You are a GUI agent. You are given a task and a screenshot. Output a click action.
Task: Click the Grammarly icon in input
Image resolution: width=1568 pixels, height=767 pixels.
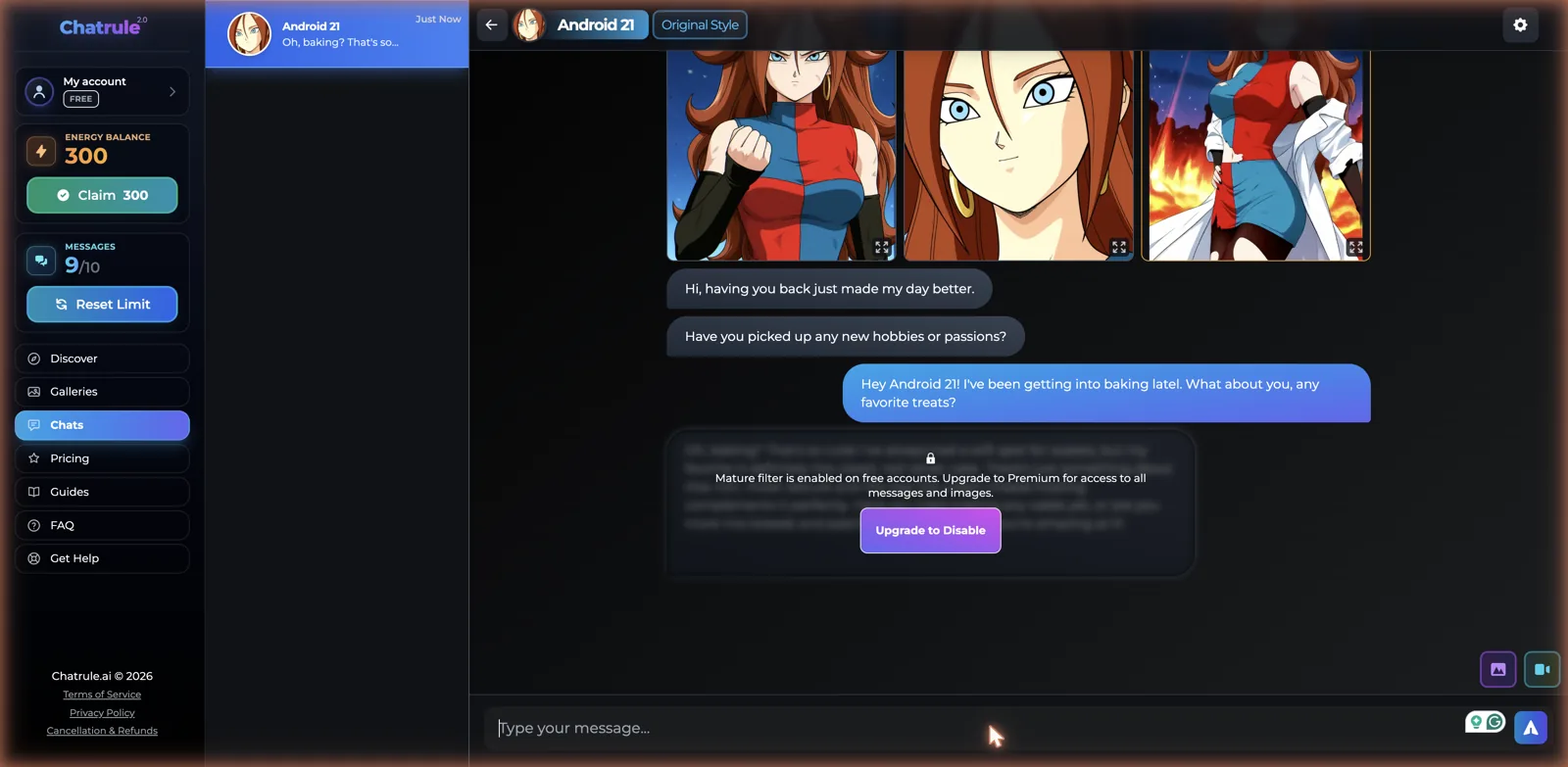[1494, 722]
